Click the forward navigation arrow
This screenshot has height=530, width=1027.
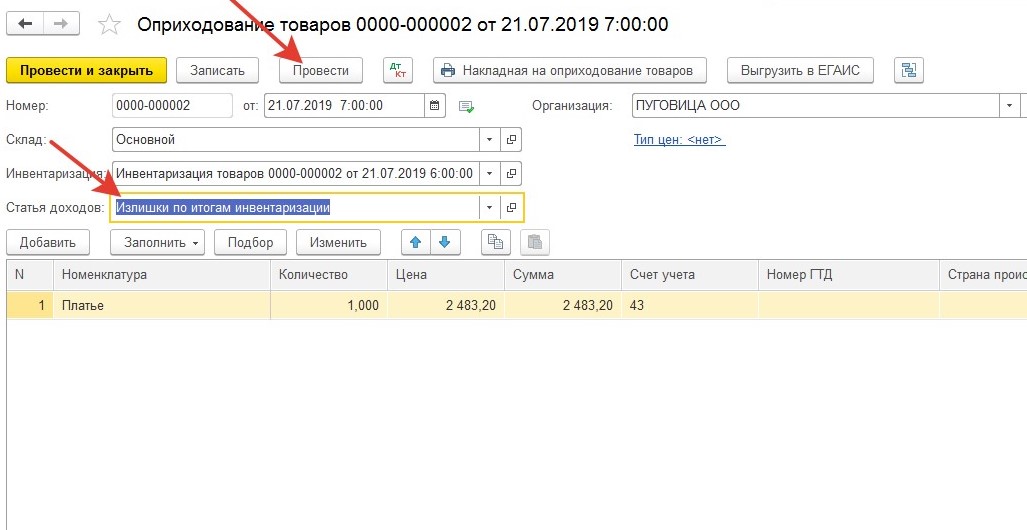(x=62, y=23)
